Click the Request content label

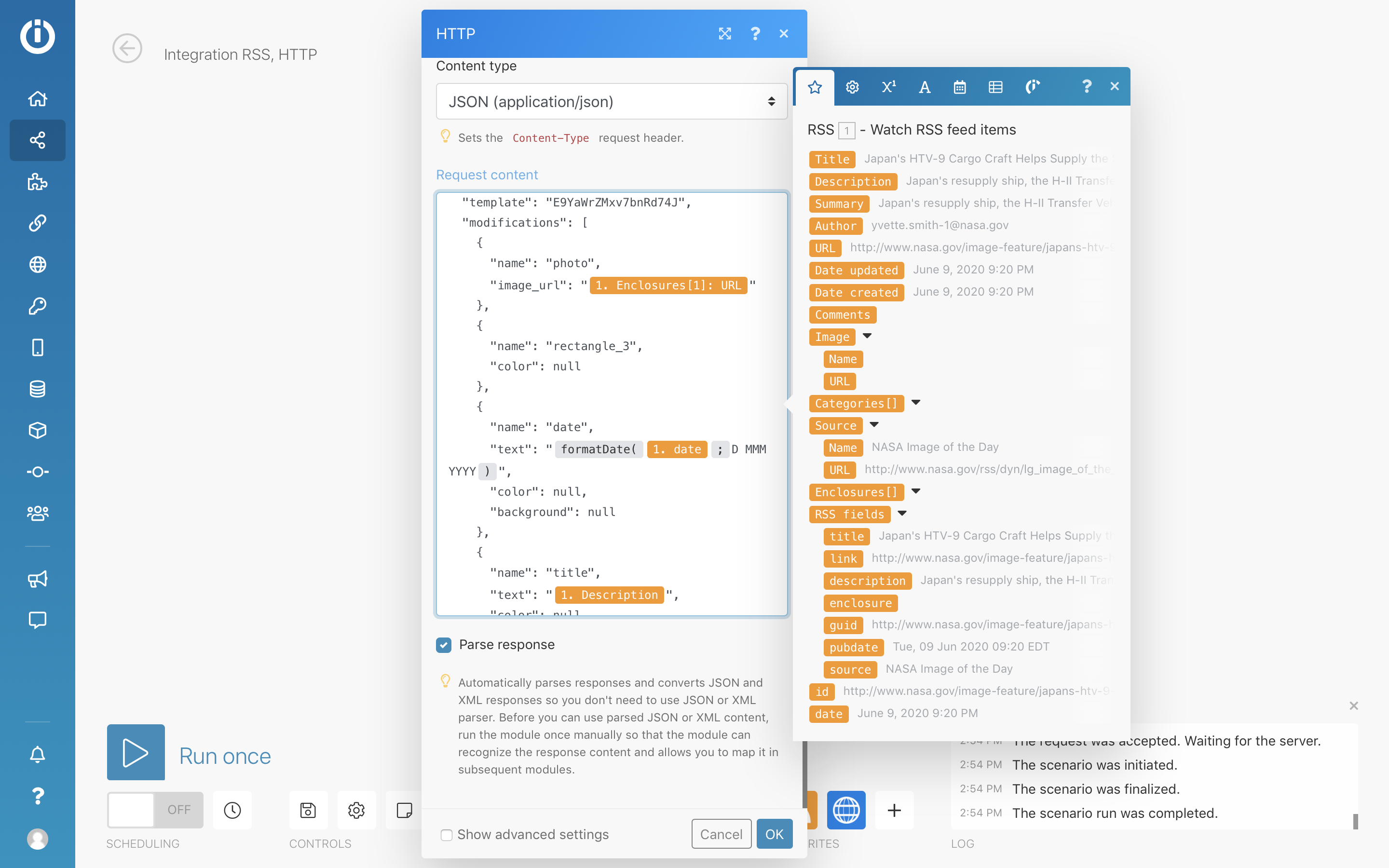[x=487, y=175]
